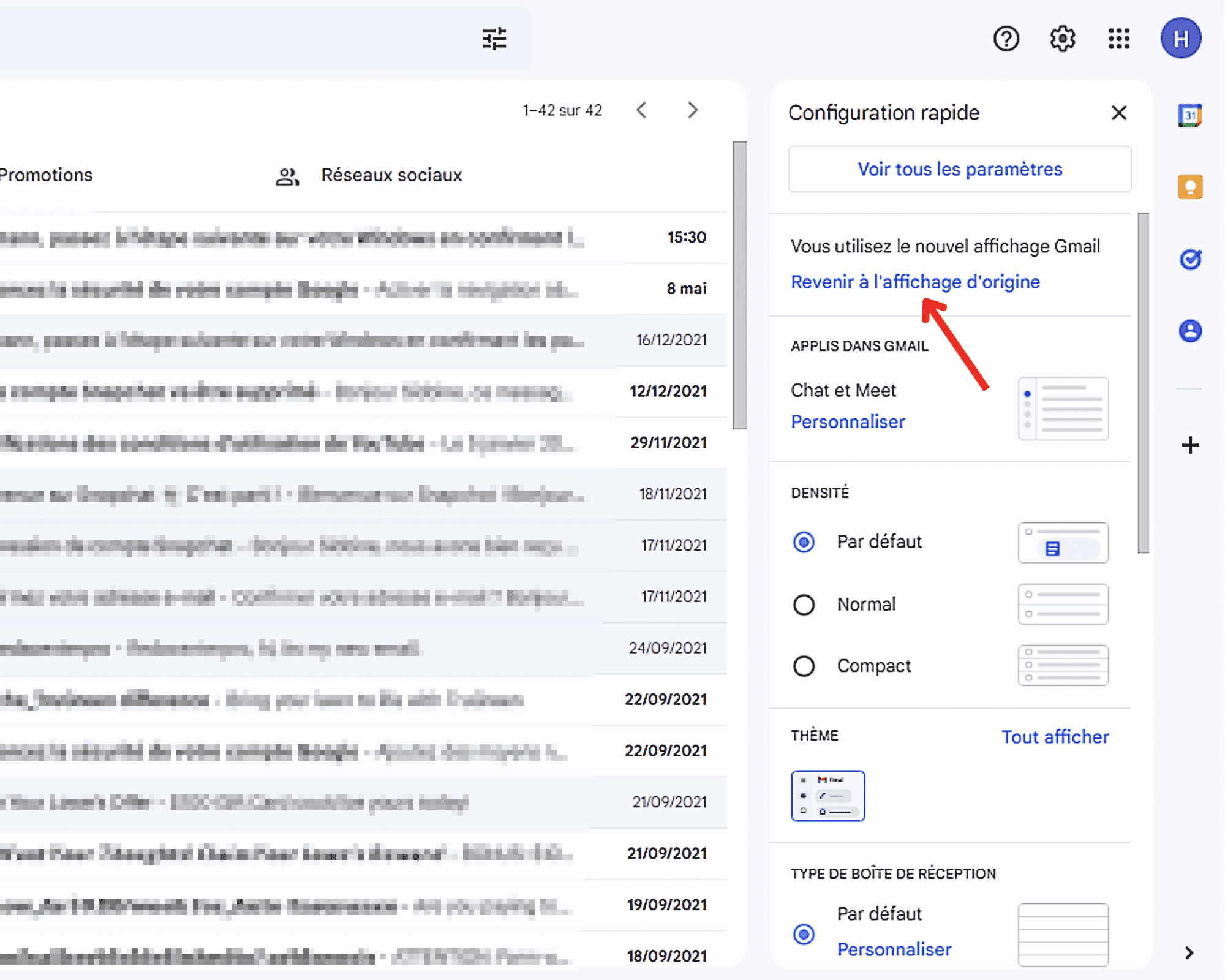
Task: Open the search filter options icon
Action: click(x=494, y=39)
